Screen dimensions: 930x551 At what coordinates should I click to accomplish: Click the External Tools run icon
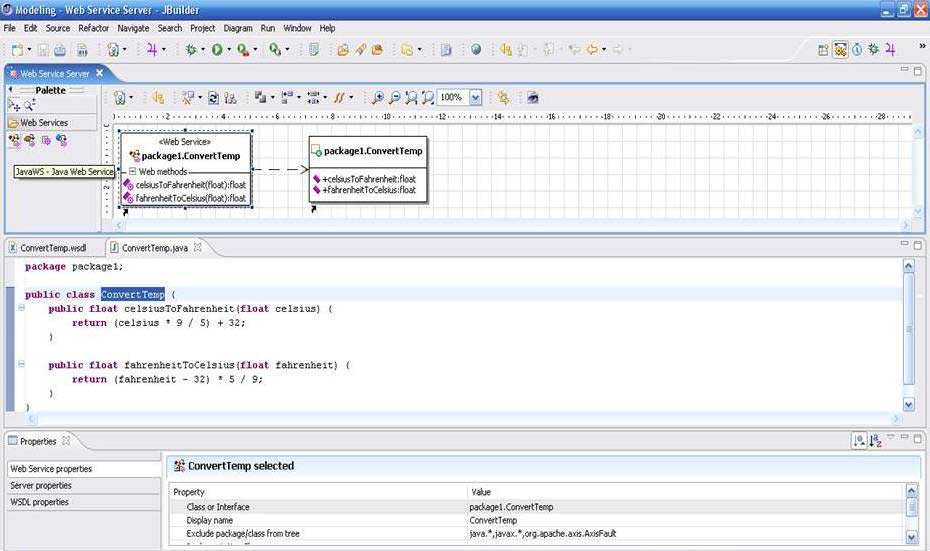[274, 50]
